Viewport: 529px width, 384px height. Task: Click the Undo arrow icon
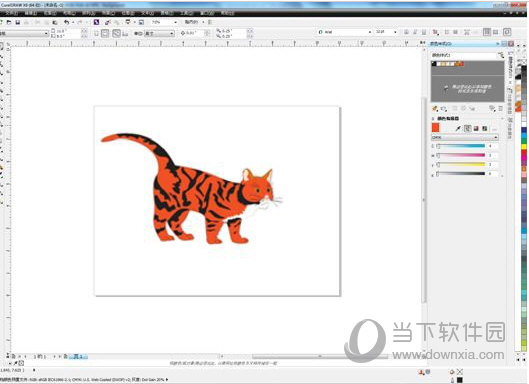[x=66, y=22]
